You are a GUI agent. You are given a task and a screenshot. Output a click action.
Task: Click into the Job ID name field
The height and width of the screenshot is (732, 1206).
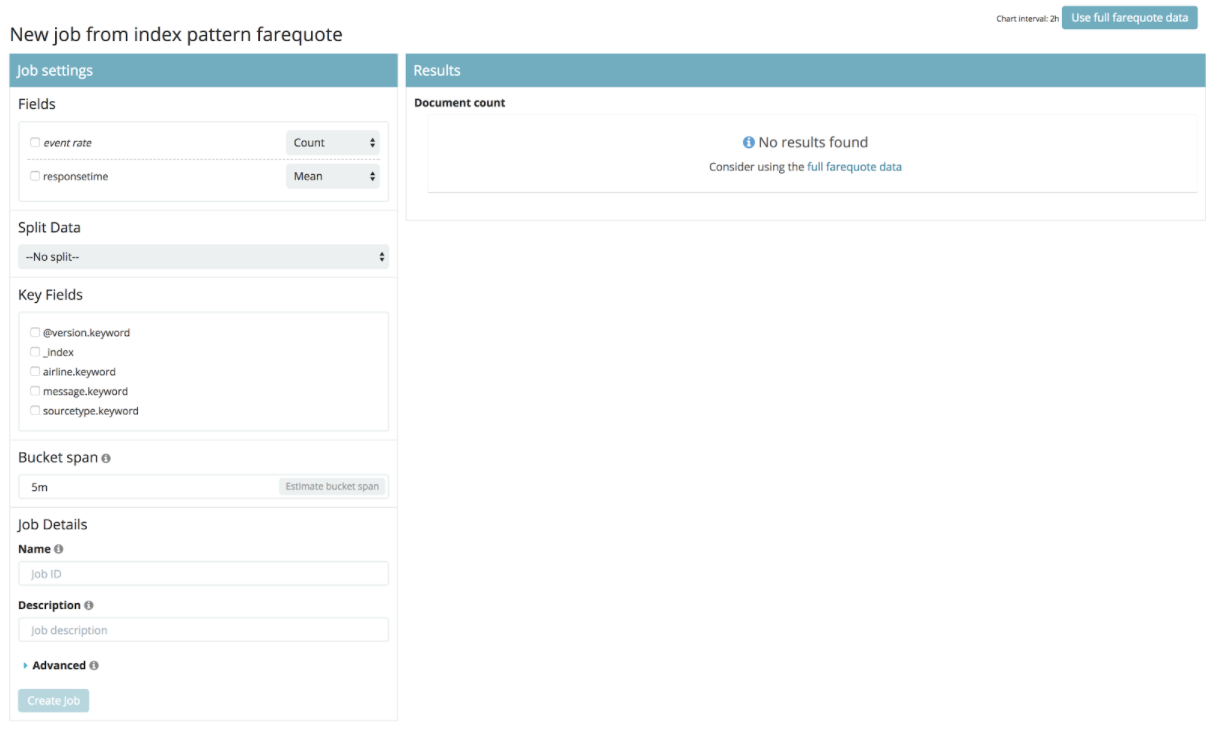pyautogui.click(x=203, y=574)
